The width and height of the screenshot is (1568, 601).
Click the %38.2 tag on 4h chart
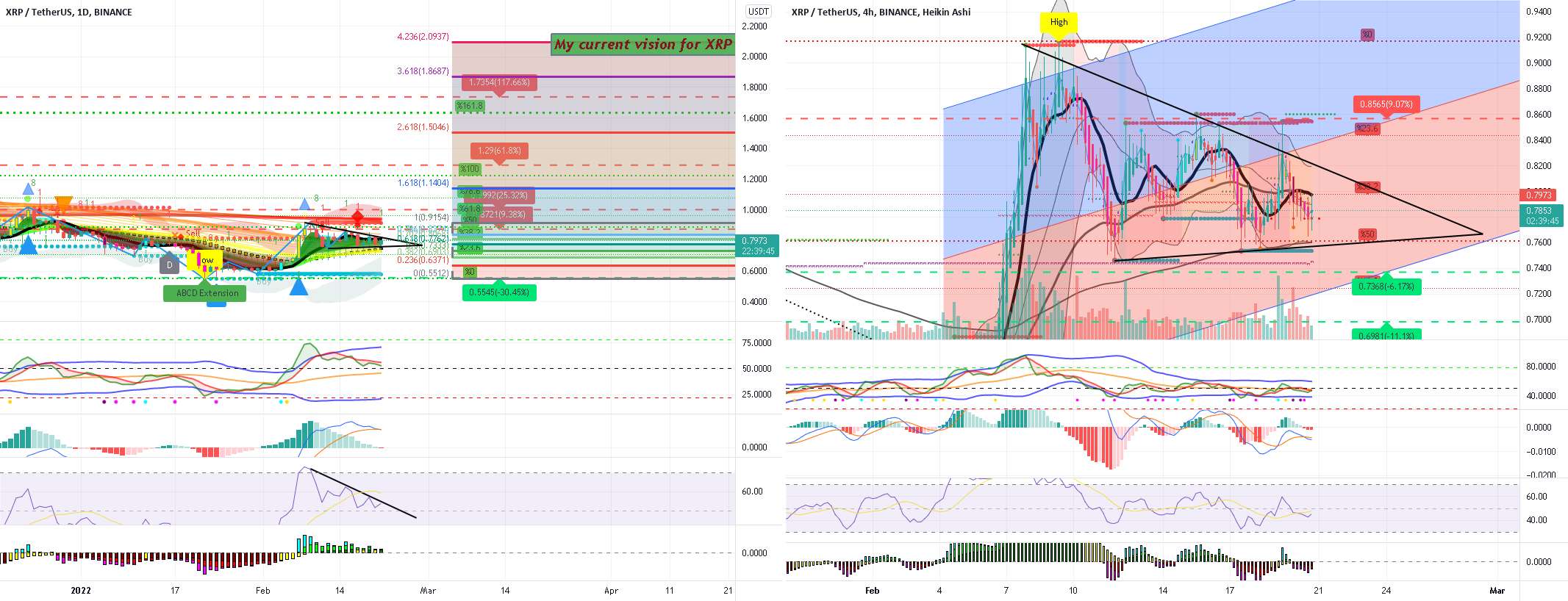tap(1367, 187)
